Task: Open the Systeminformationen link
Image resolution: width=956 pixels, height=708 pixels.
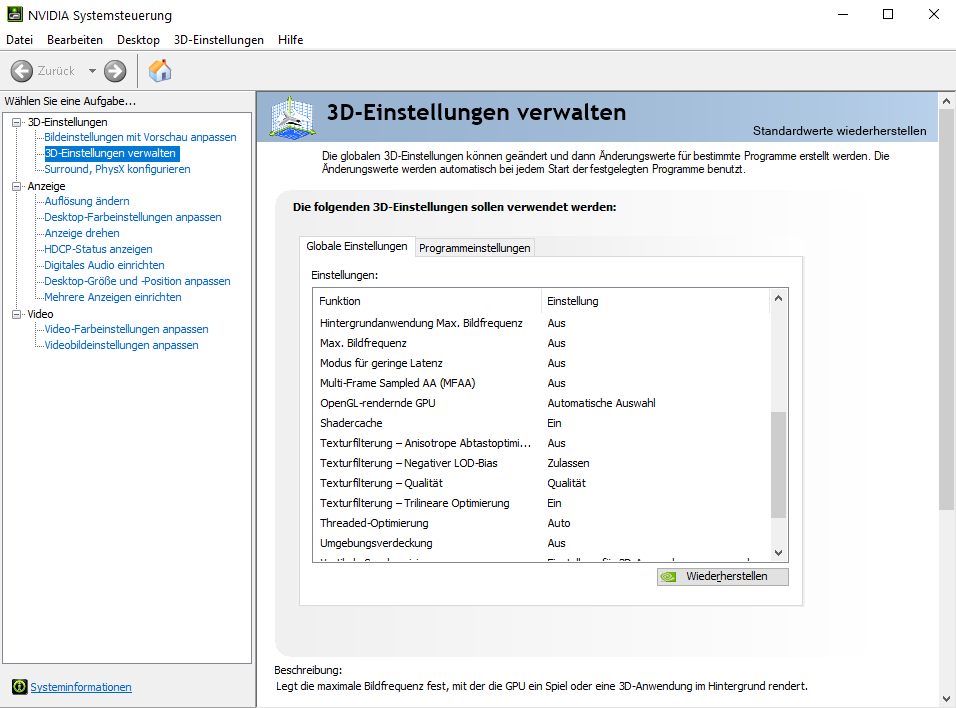Action: [81, 687]
